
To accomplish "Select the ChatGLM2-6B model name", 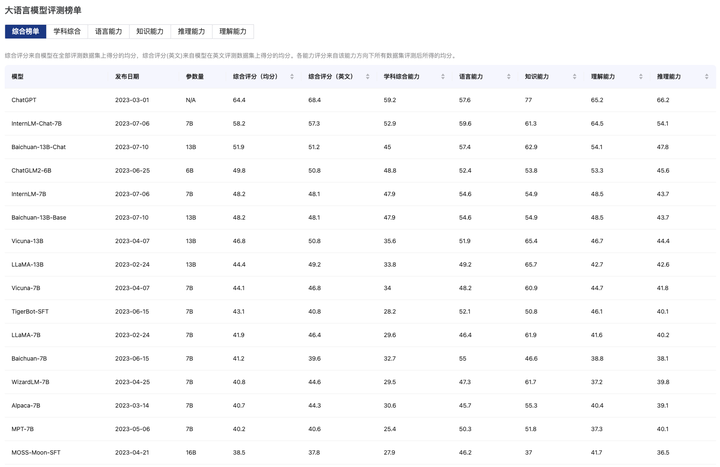I will tap(31, 170).
